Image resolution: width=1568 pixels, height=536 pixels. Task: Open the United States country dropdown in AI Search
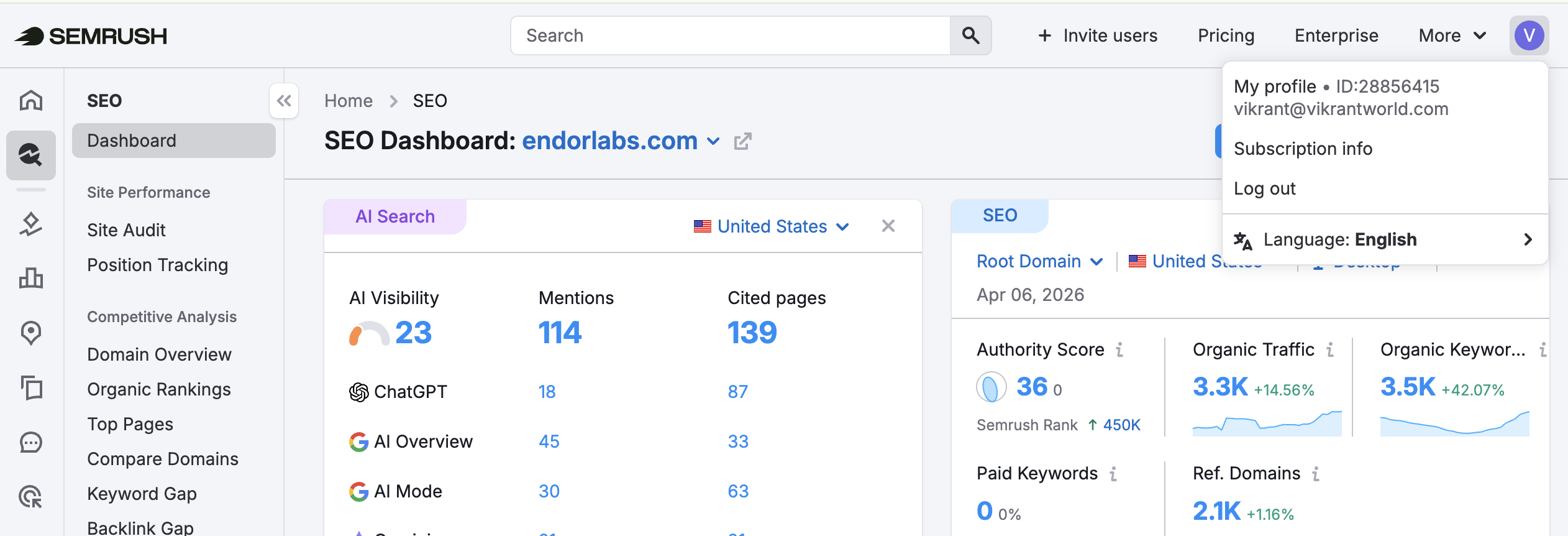coord(772,226)
